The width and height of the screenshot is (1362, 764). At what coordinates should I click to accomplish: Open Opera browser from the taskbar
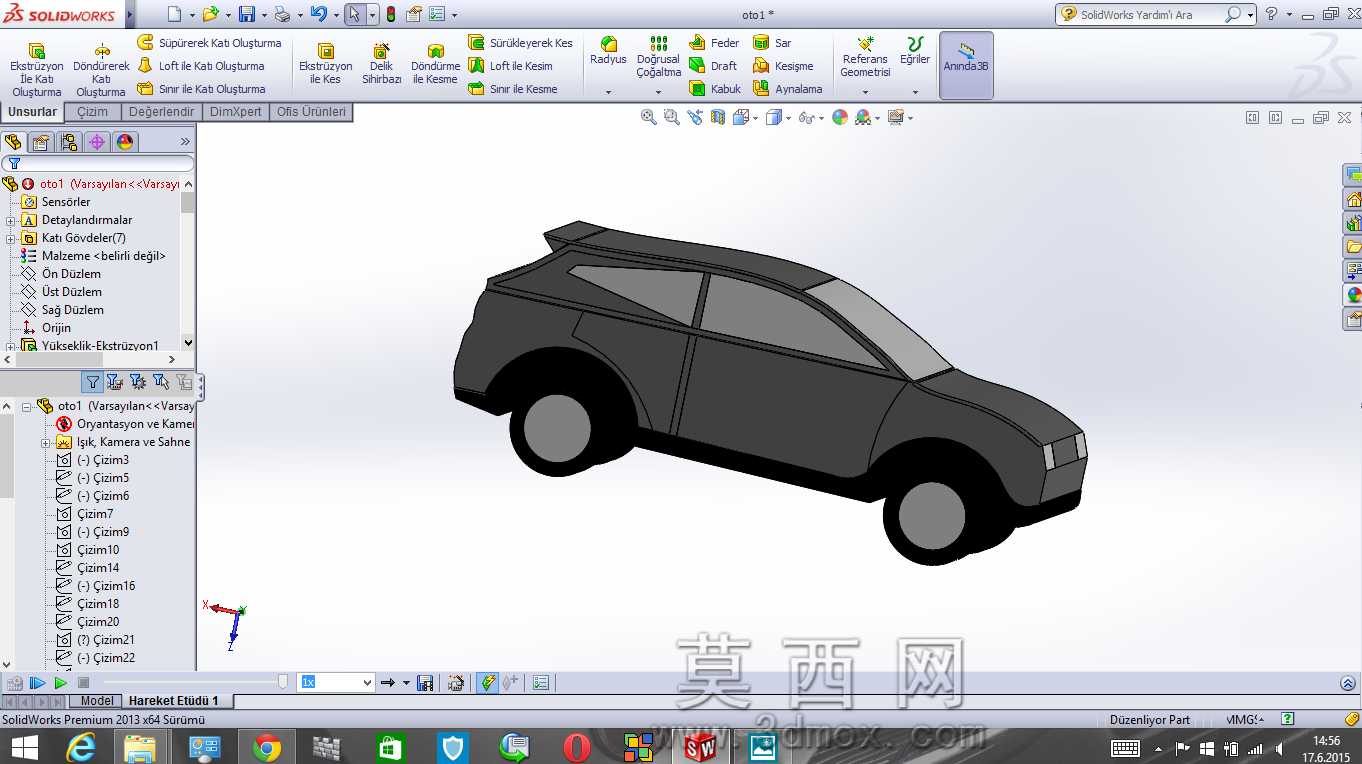coord(576,747)
